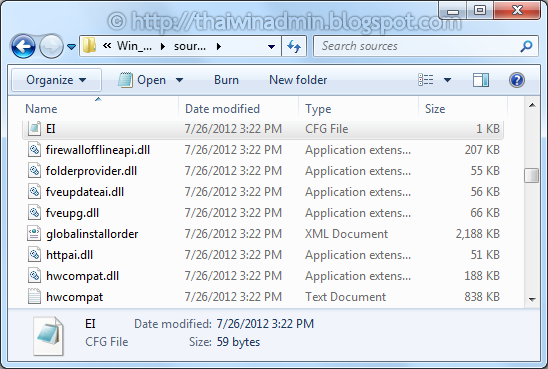Sort by the Name column header
The width and height of the screenshot is (548, 369).
[41, 109]
